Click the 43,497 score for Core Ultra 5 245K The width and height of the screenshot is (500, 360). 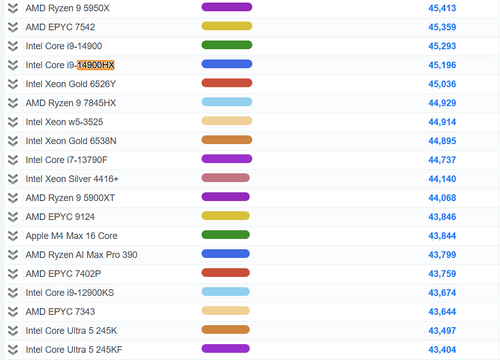click(x=442, y=331)
